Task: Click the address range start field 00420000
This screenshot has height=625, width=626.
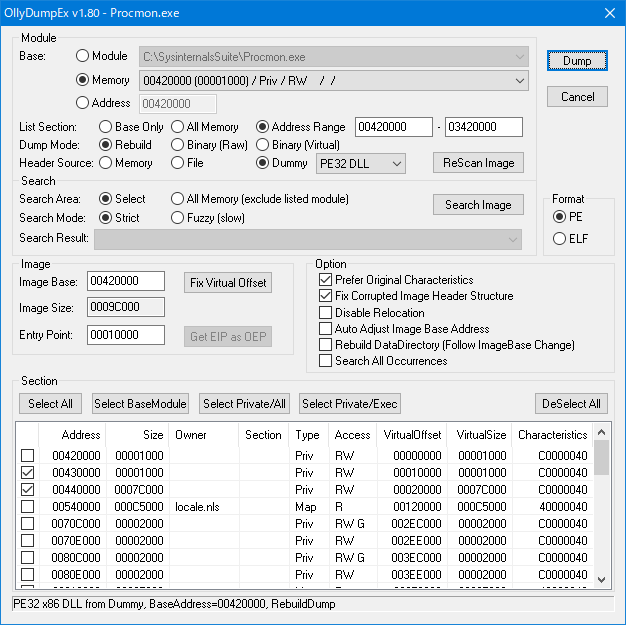Action: [394, 127]
